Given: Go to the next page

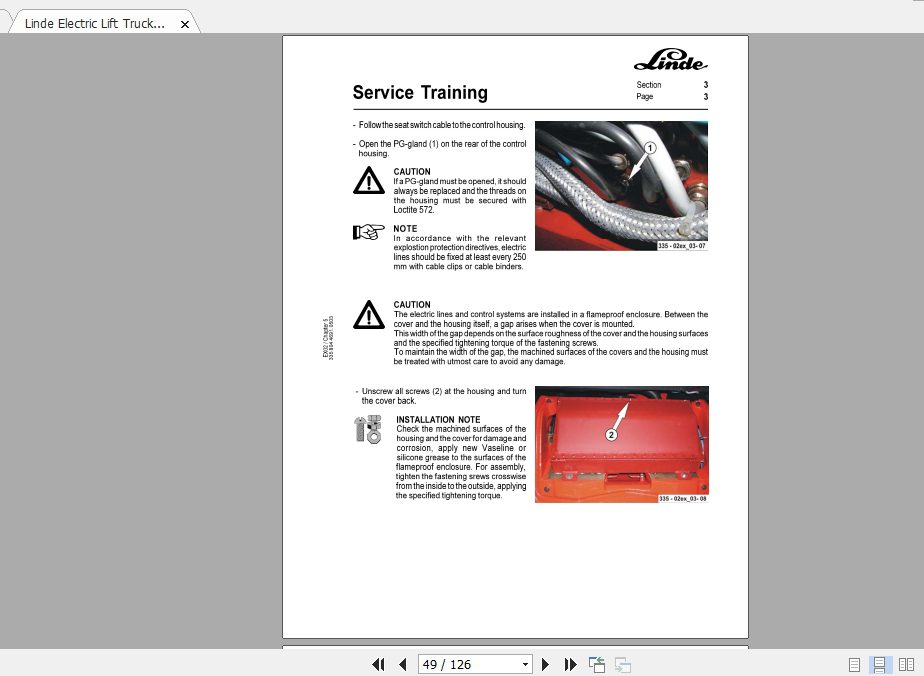Looking at the screenshot, I should pos(545,665).
